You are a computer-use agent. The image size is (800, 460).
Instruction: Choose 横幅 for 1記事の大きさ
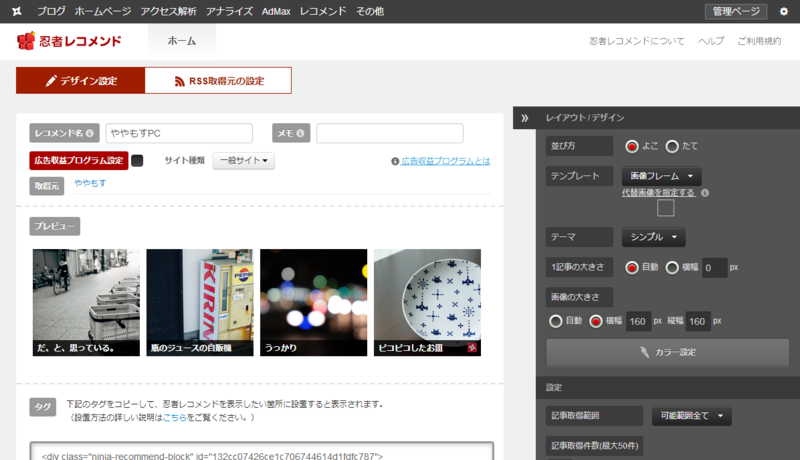pyautogui.click(x=672, y=267)
